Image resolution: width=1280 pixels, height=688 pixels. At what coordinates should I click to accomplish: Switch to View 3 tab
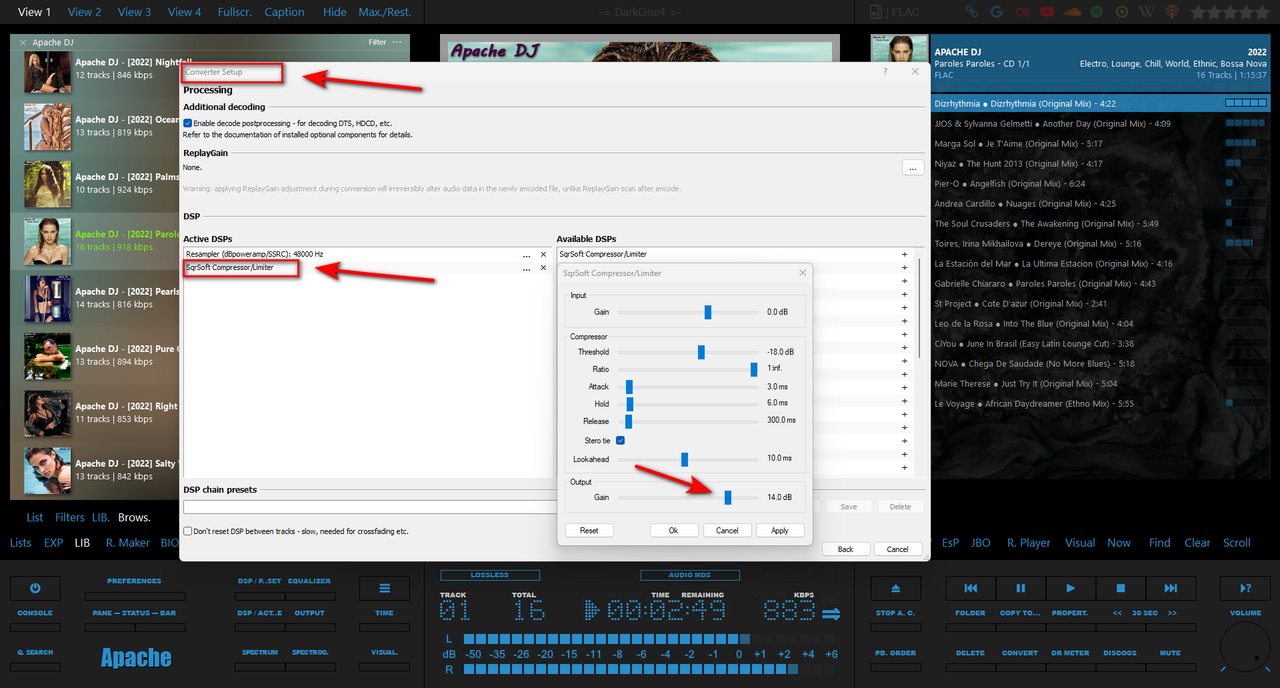tap(134, 12)
